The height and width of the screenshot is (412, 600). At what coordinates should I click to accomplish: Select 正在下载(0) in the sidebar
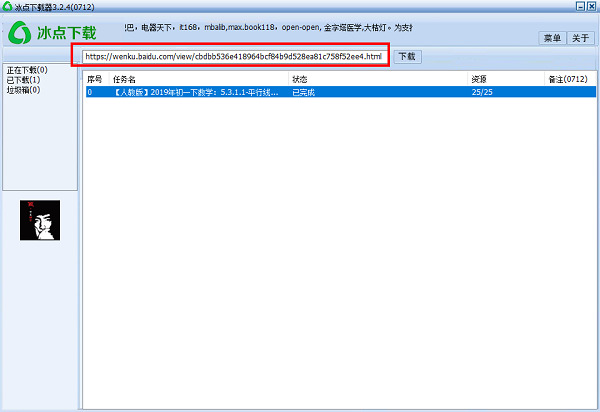click(27, 70)
